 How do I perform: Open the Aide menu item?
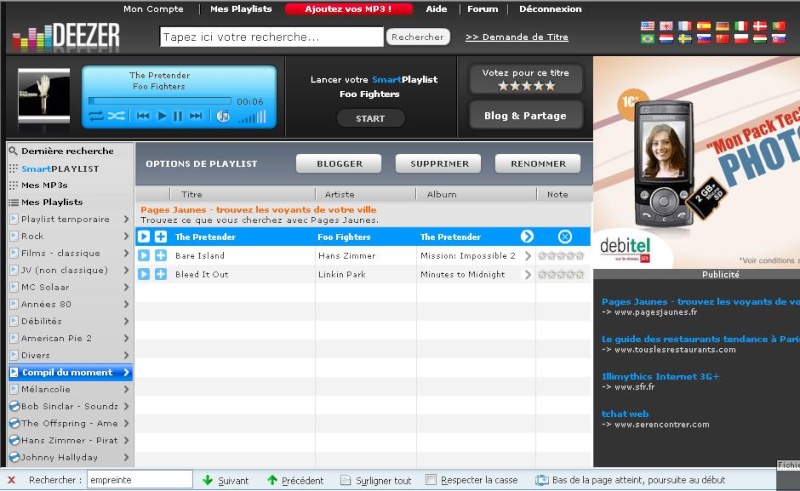click(x=436, y=9)
